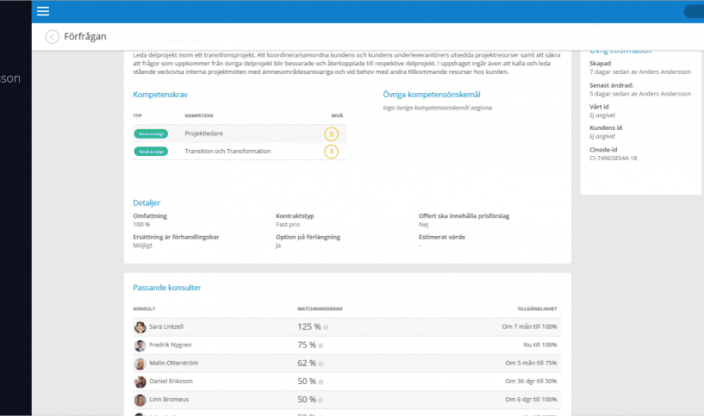704x416 pixels.
Task: Click green tag on Projektledare row
Action: [x=152, y=133]
